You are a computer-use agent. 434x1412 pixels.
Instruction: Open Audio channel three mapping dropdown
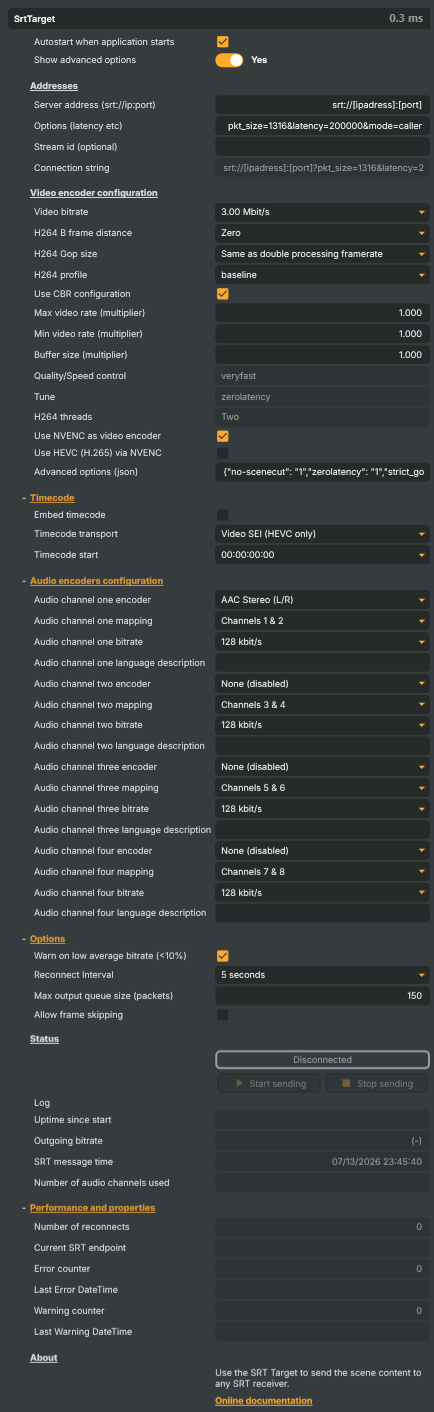(323, 788)
